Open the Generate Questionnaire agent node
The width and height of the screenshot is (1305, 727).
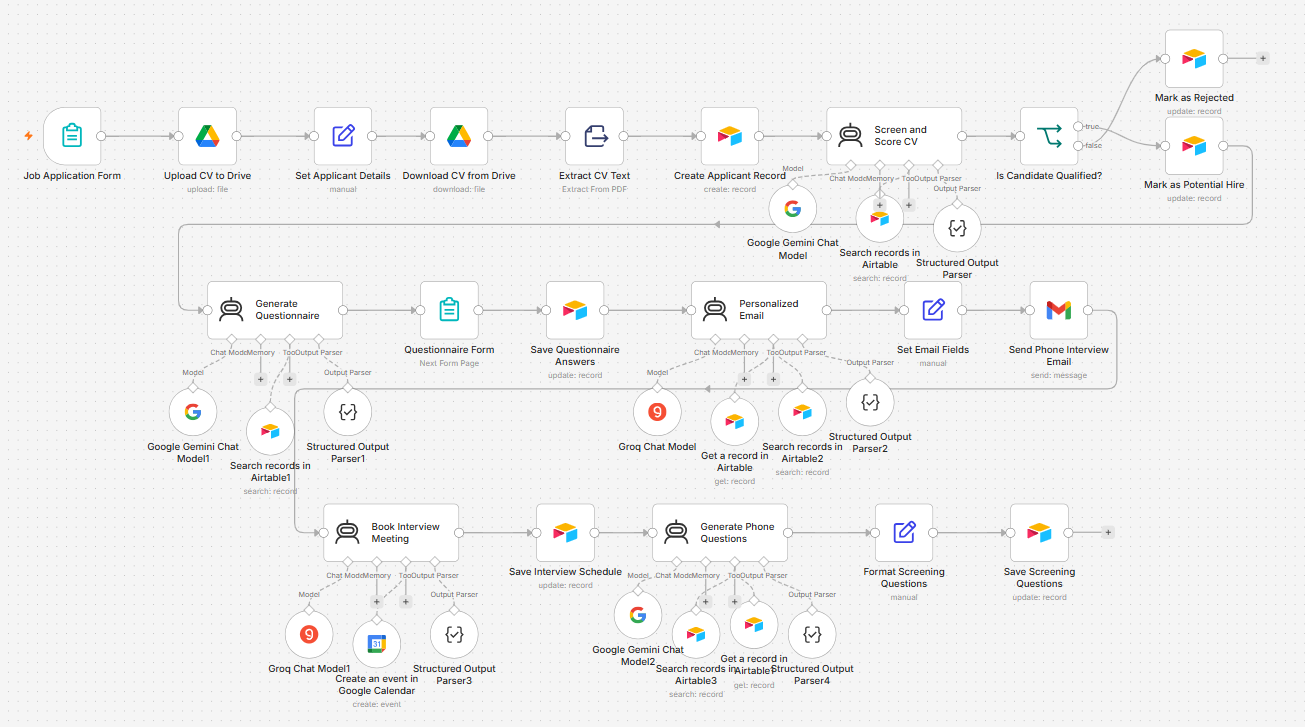pyautogui.click(x=275, y=310)
